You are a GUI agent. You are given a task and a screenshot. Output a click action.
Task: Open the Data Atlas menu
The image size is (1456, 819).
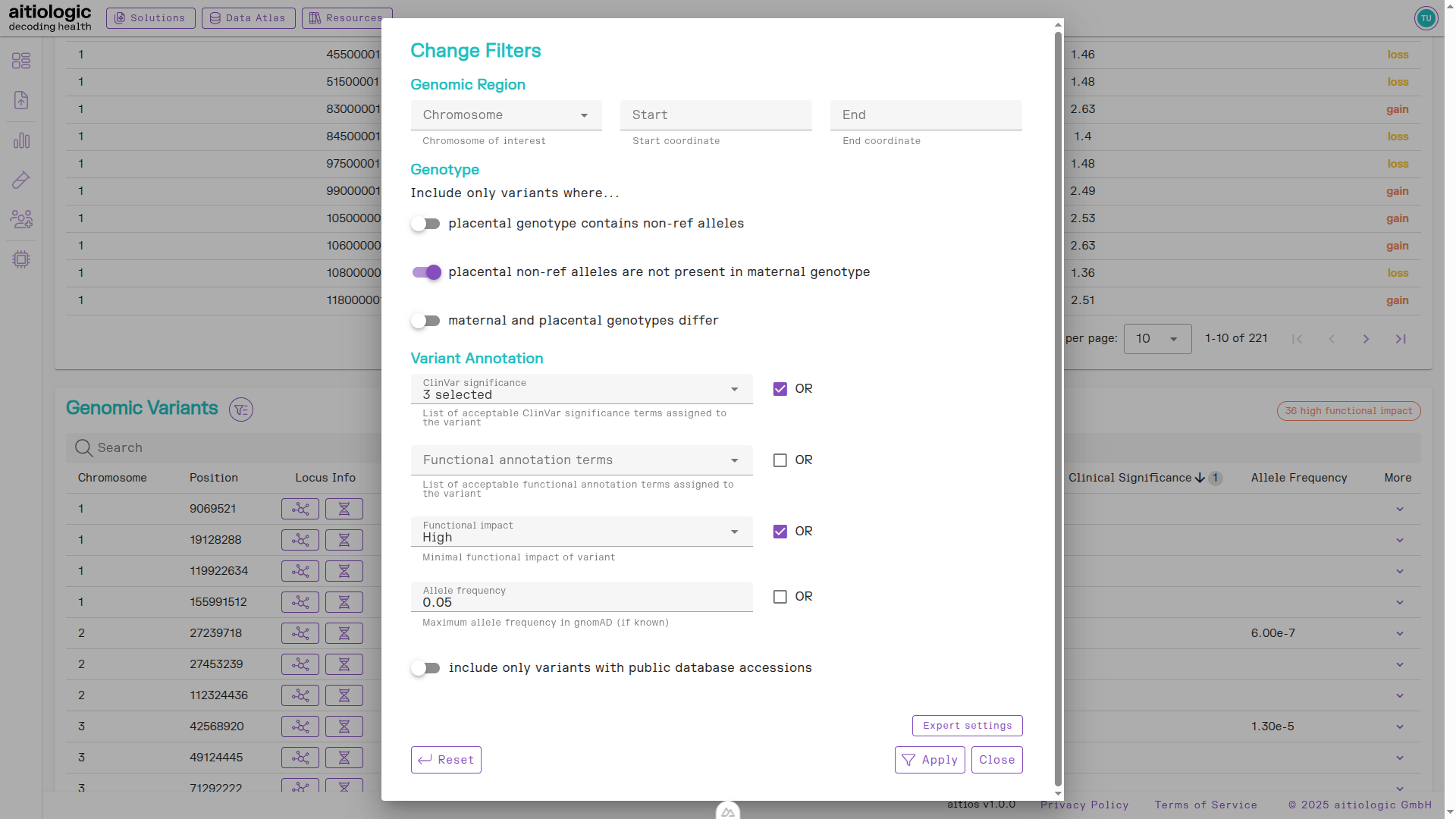pyautogui.click(x=248, y=17)
